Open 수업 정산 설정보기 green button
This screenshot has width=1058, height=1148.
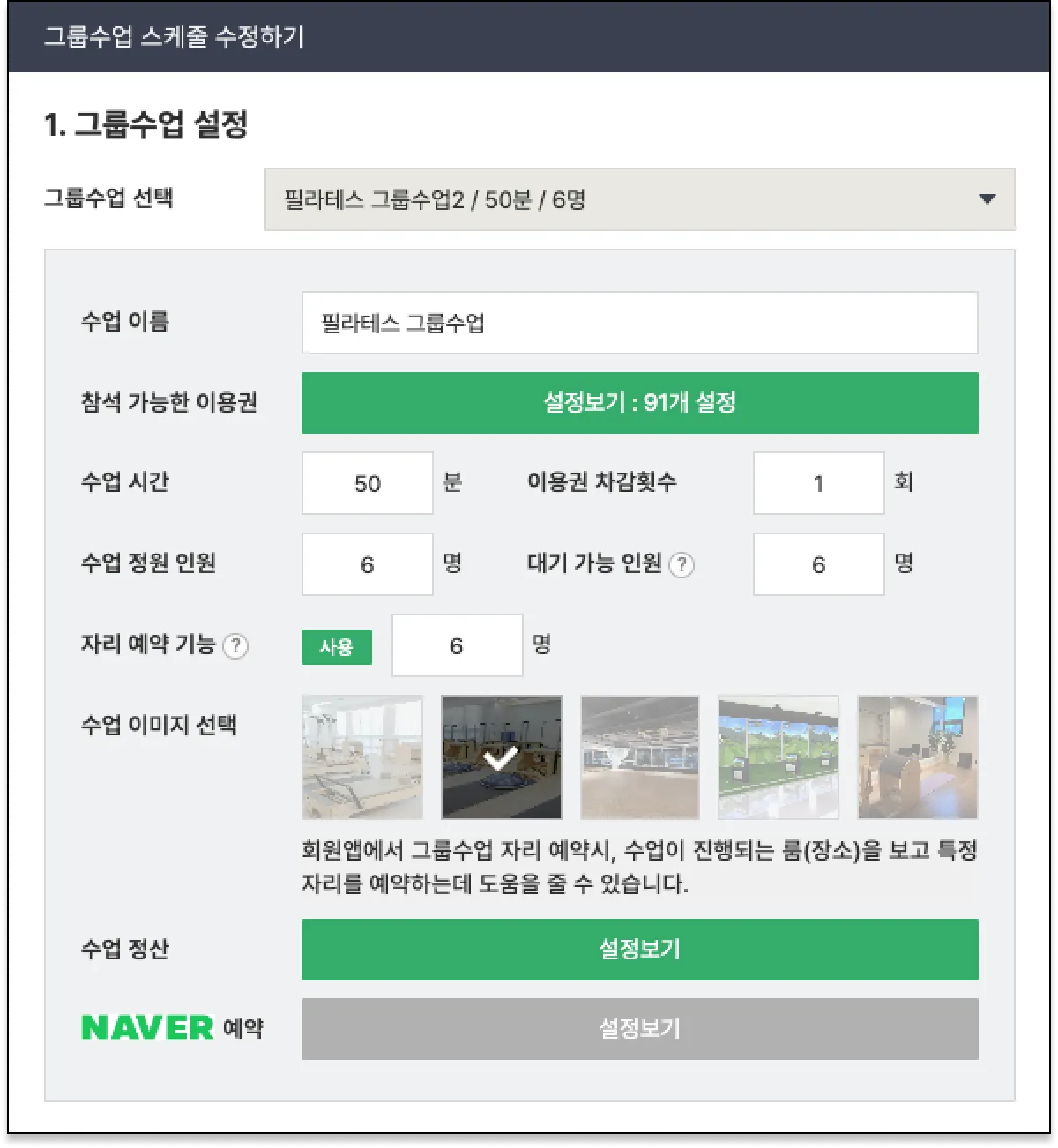click(640, 950)
